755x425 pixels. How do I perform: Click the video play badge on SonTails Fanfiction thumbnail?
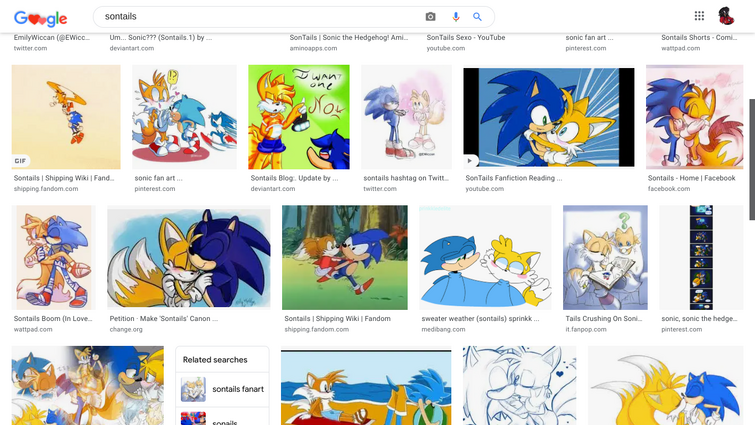point(469,161)
